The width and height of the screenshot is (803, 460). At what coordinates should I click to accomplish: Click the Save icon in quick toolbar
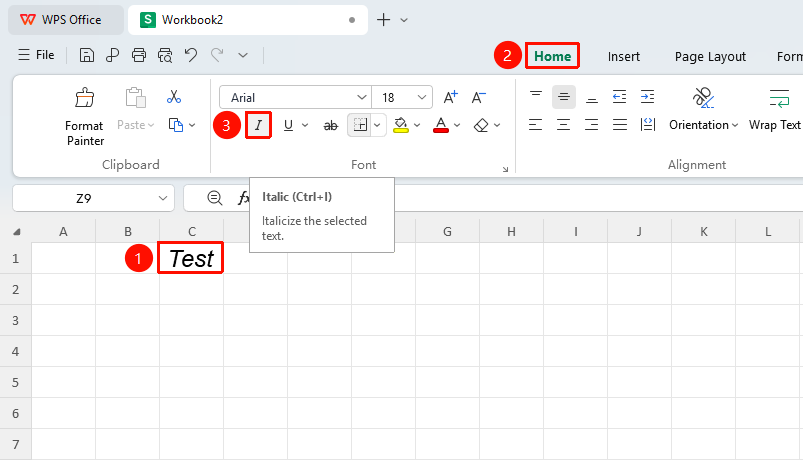[87, 55]
